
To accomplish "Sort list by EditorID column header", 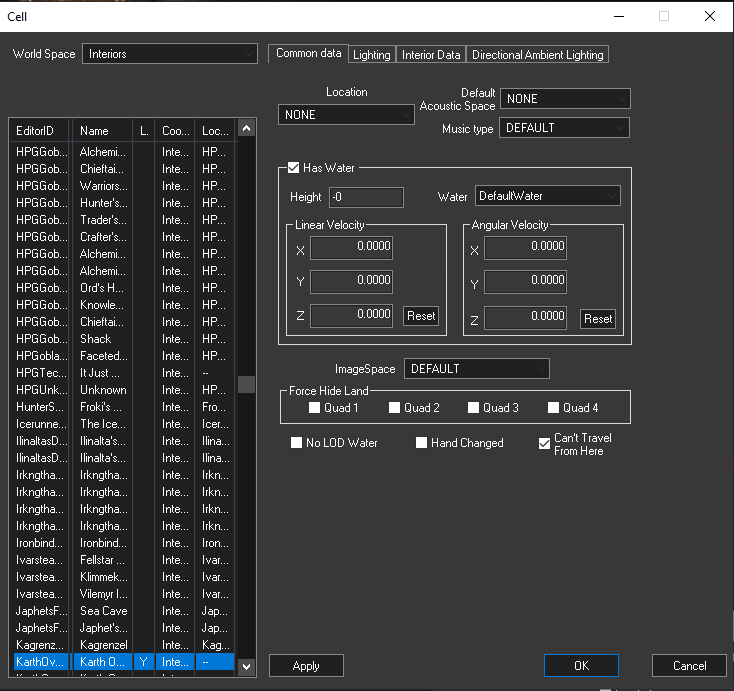I will 39,131.
